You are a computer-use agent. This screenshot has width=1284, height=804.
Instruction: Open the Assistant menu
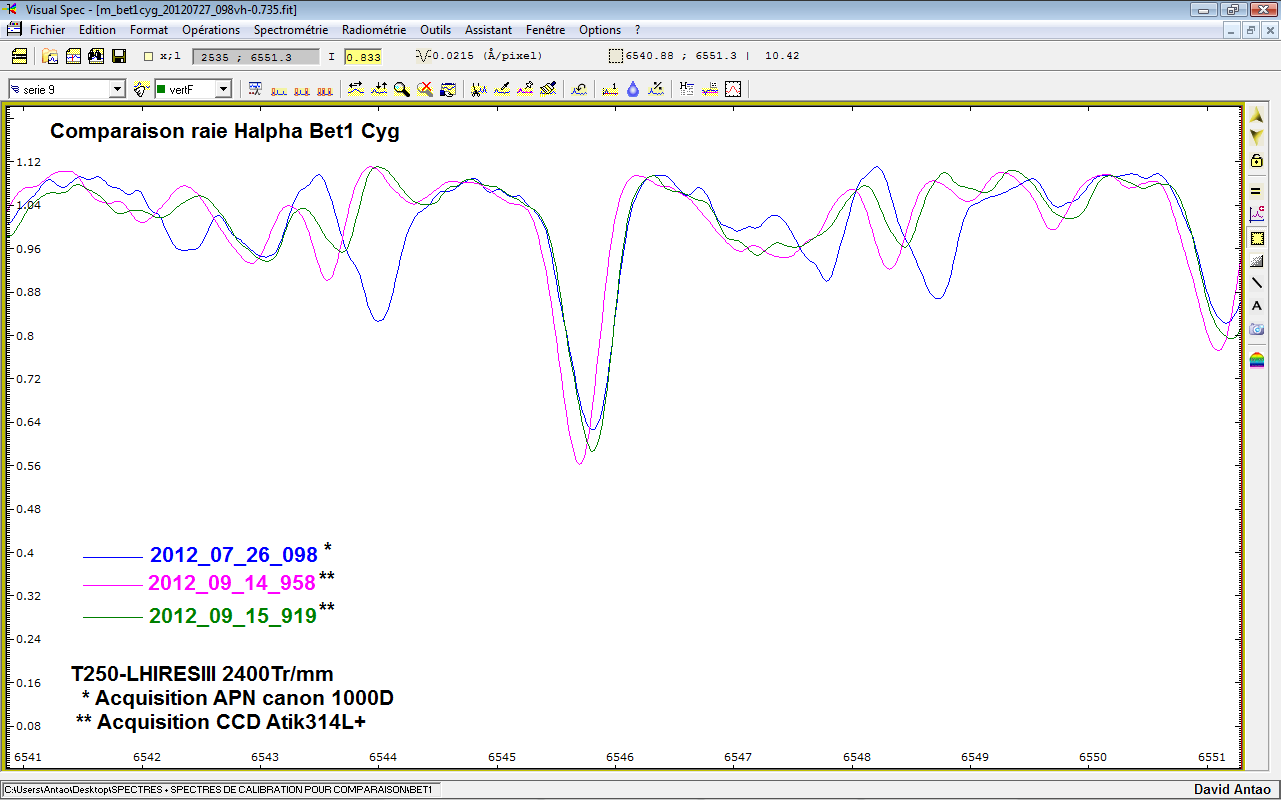[488, 30]
